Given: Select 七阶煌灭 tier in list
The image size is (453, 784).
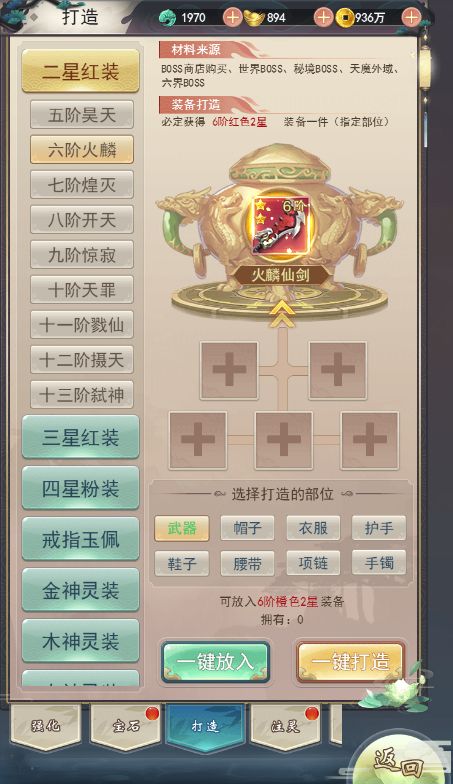Looking at the screenshot, I should click(x=82, y=184).
